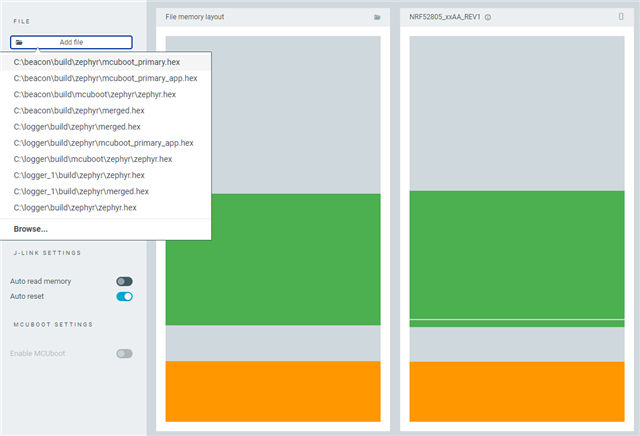
Task: Toggle the Enable MCUboot switch
Action: pyautogui.click(x=124, y=354)
